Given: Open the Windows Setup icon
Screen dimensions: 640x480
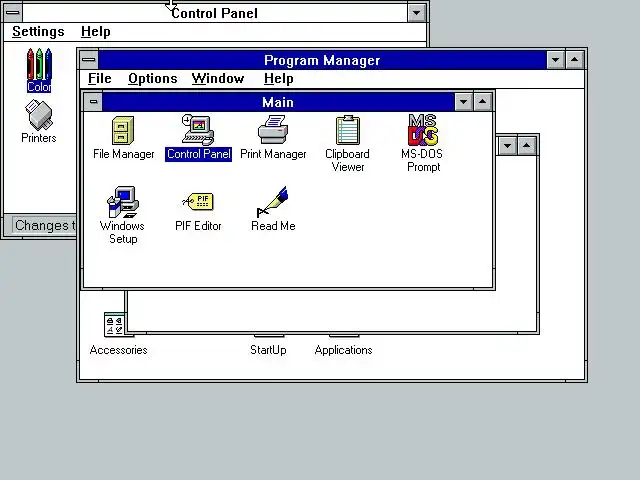Looking at the screenshot, I should click(x=122, y=202).
